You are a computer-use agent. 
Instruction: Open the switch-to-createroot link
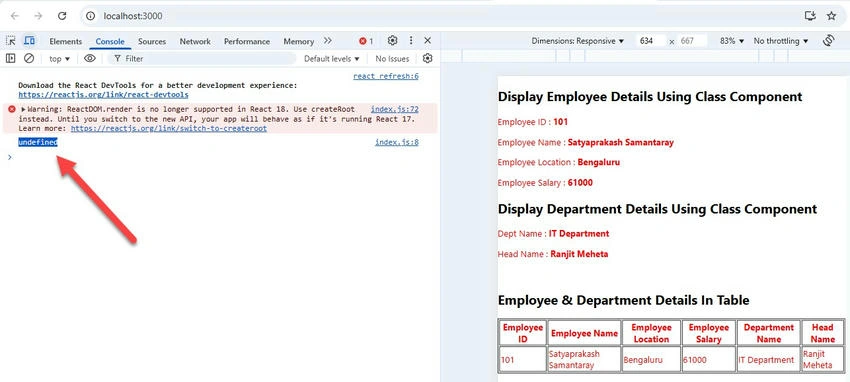[169, 128]
